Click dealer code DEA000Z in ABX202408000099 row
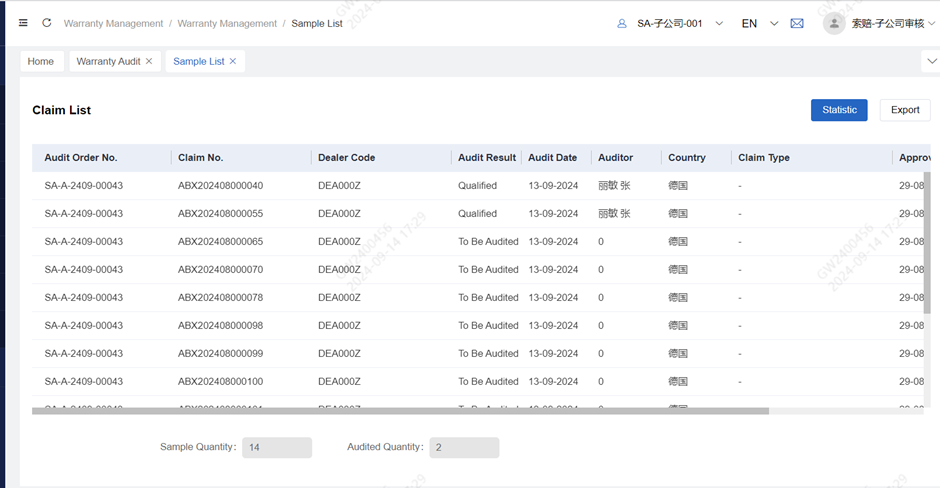The image size is (940, 488). 339,354
